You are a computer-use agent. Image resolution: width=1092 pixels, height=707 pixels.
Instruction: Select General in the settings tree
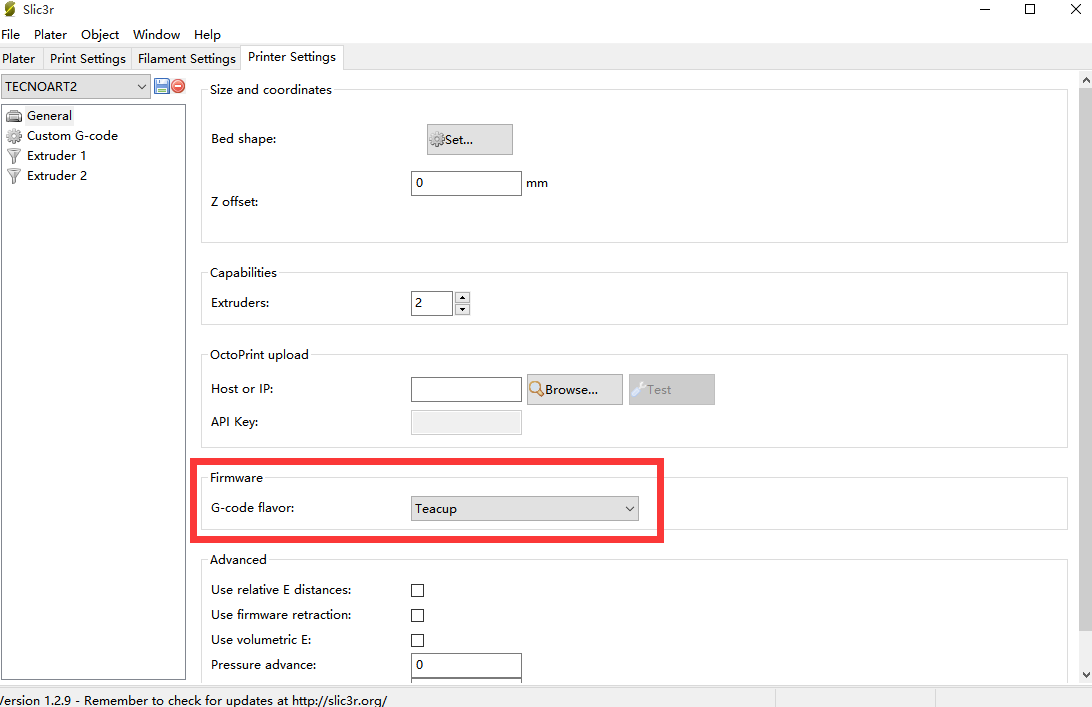[49, 116]
